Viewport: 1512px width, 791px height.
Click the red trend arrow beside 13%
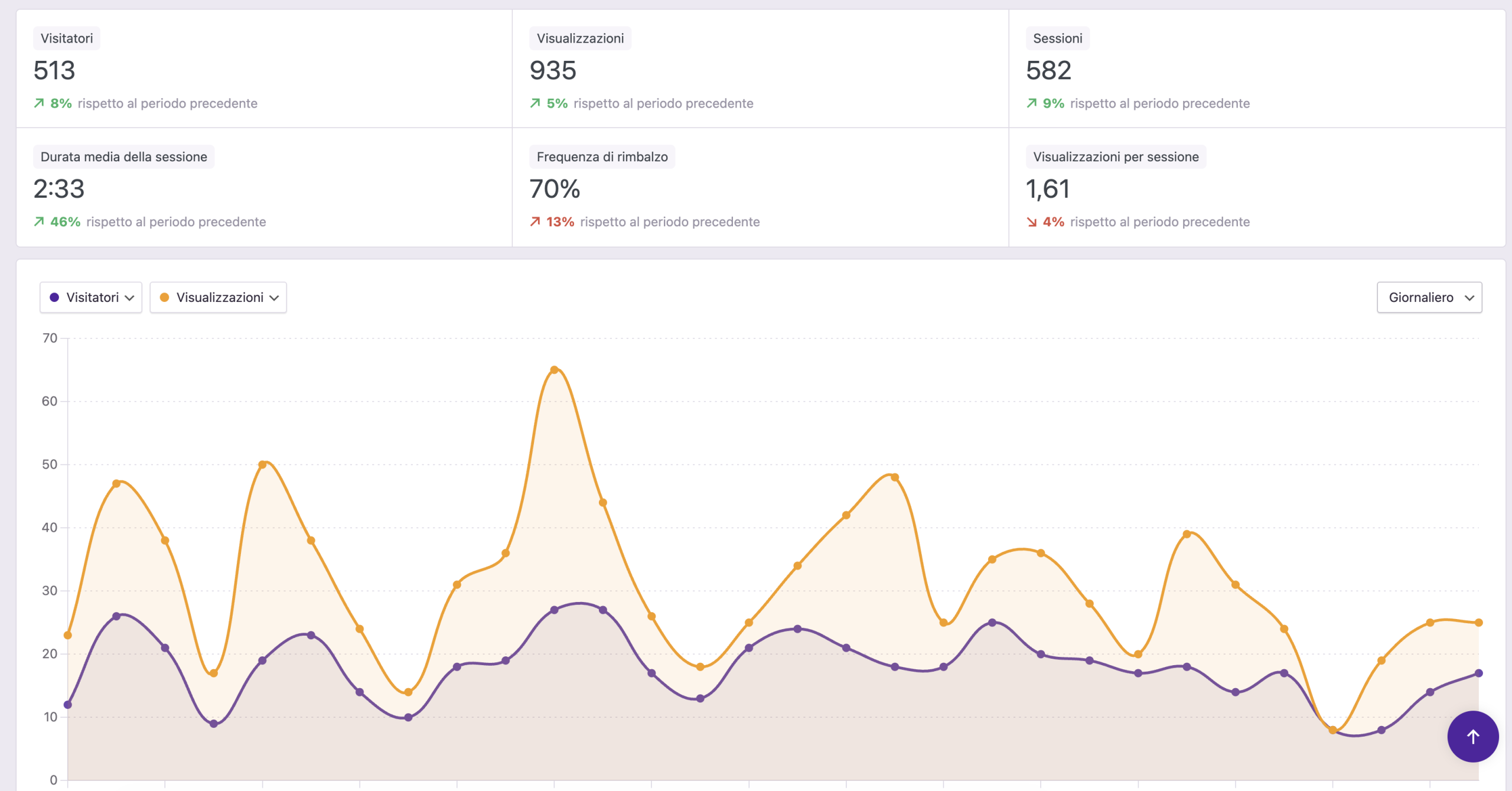(535, 222)
